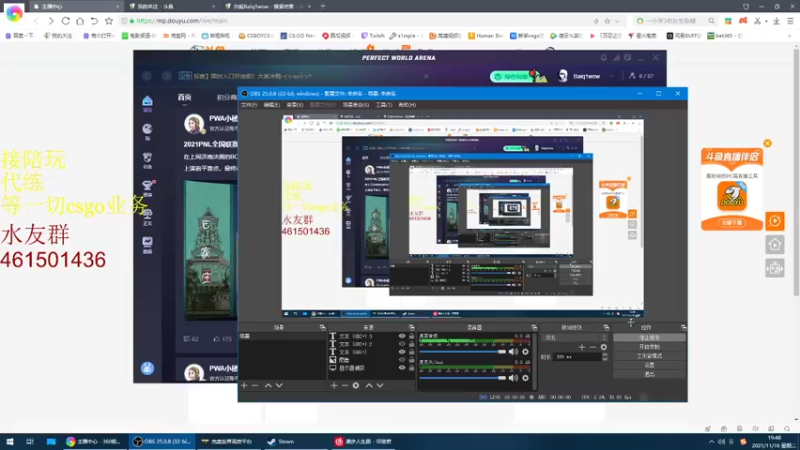800x450 pixels.
Task: Open Settings button in OBS controls
Action: [649, 365]
